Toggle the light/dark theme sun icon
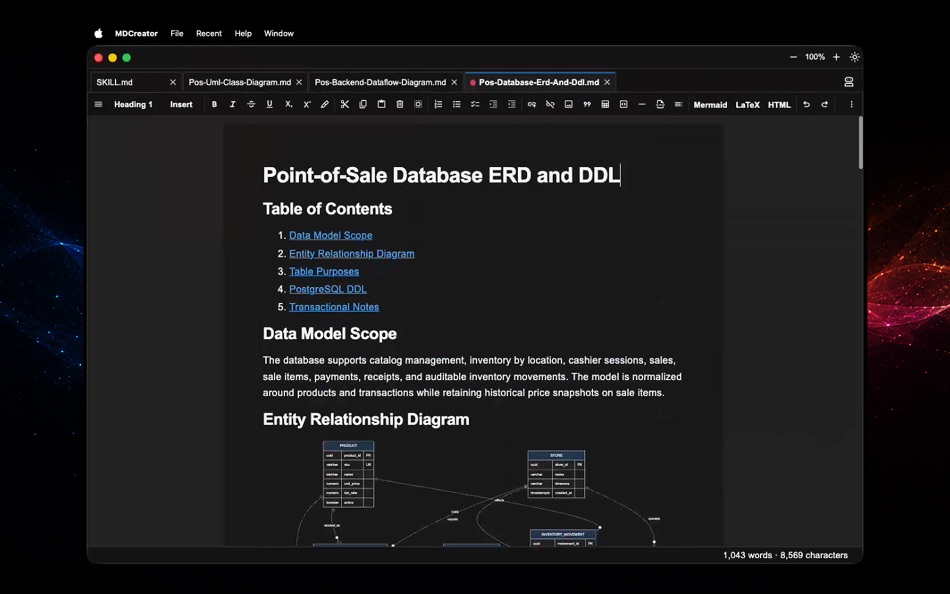Screen dimensions: 950x594 click(854, 57)
